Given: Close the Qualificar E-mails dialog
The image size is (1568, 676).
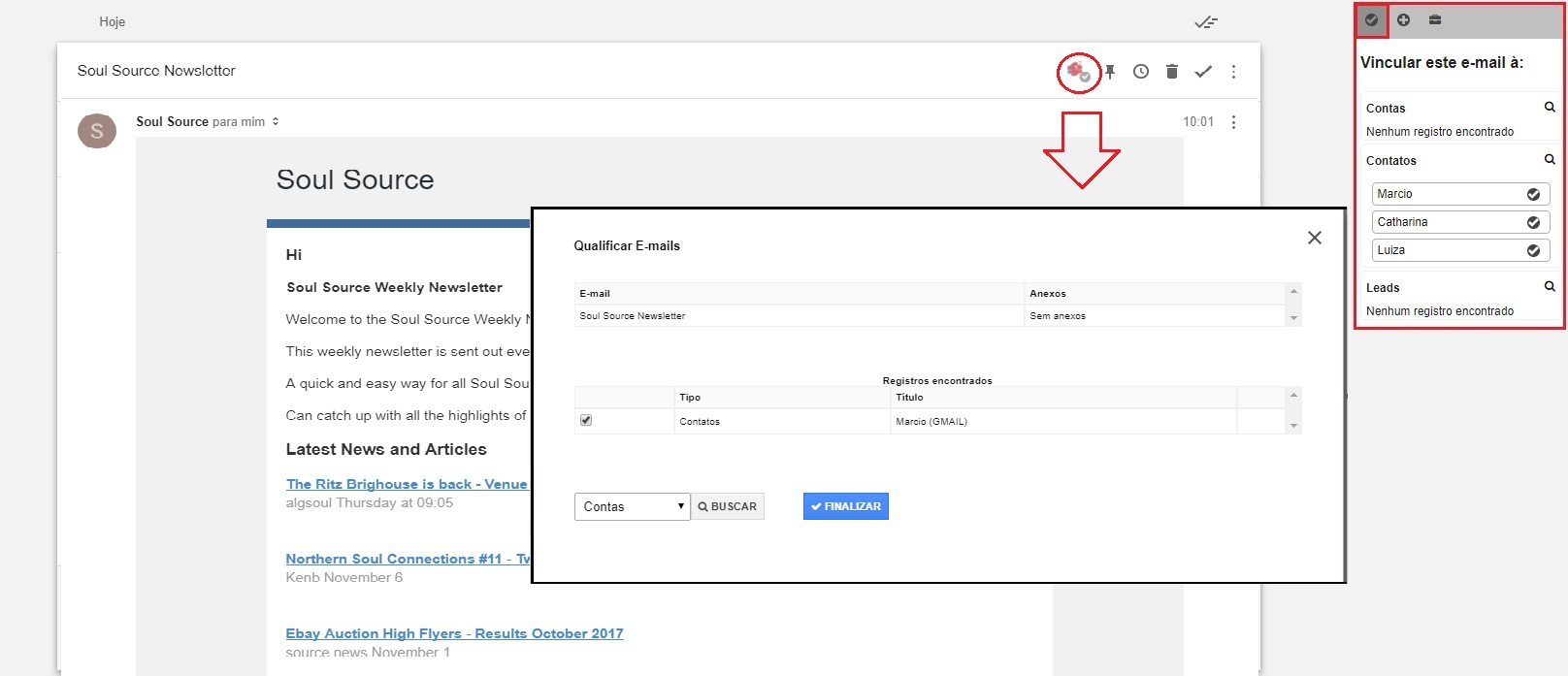Looking at the screenshot, I should point(1315,238).
